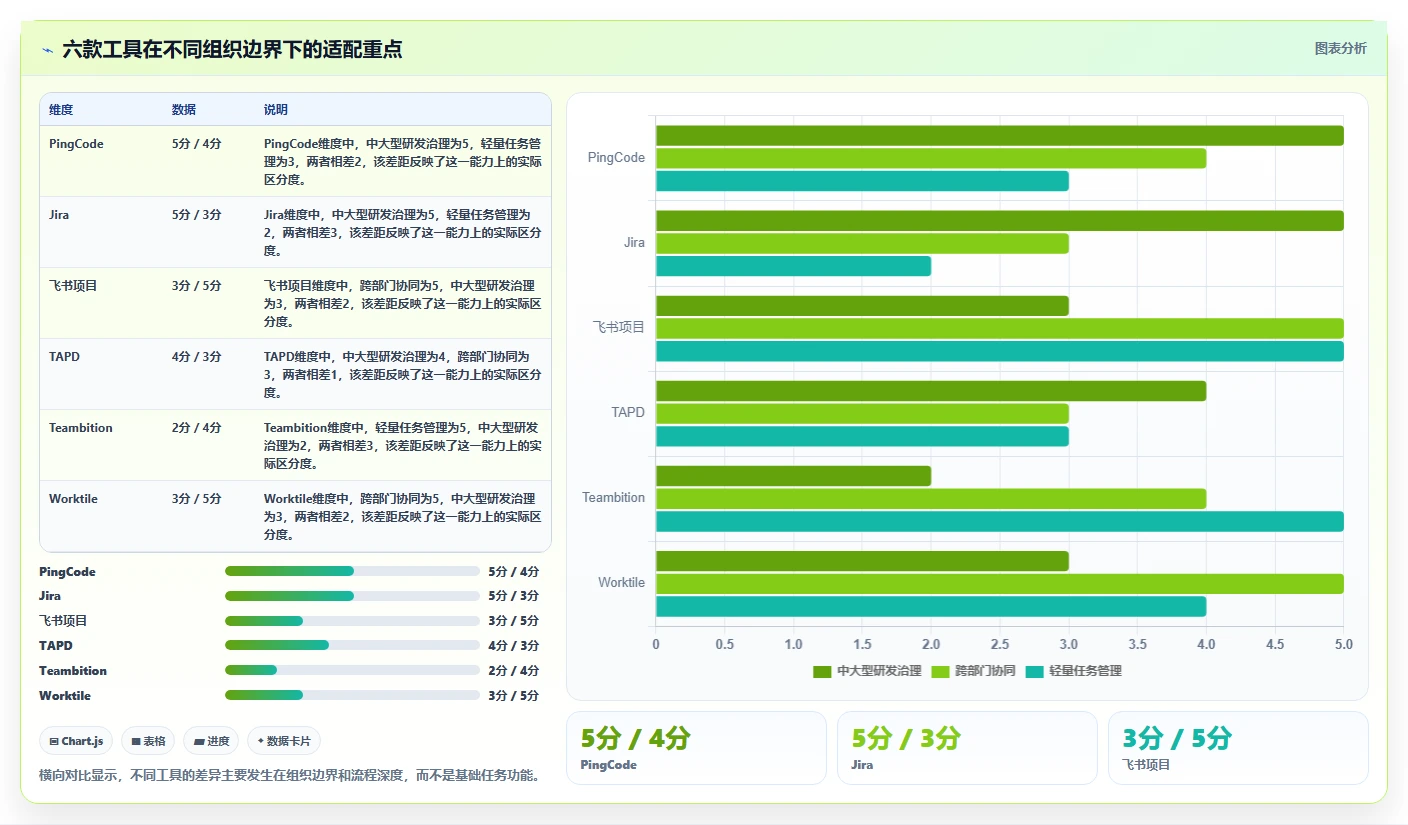The height and width of the screenshot is (825, 1408).
Task: Click the Worktile description text in the table
Action: pos(403,516)
